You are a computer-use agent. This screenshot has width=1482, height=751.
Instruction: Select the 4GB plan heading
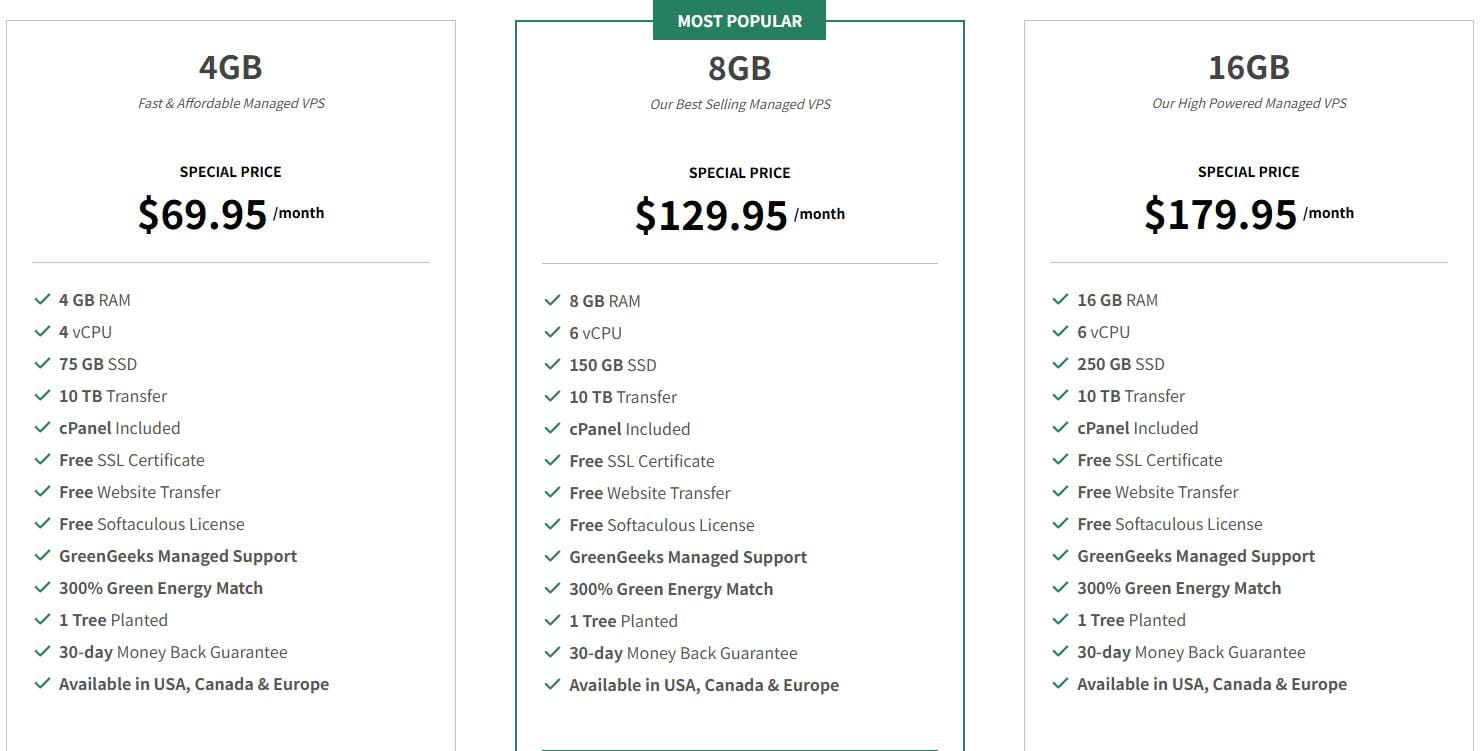[x=230, y=67]
